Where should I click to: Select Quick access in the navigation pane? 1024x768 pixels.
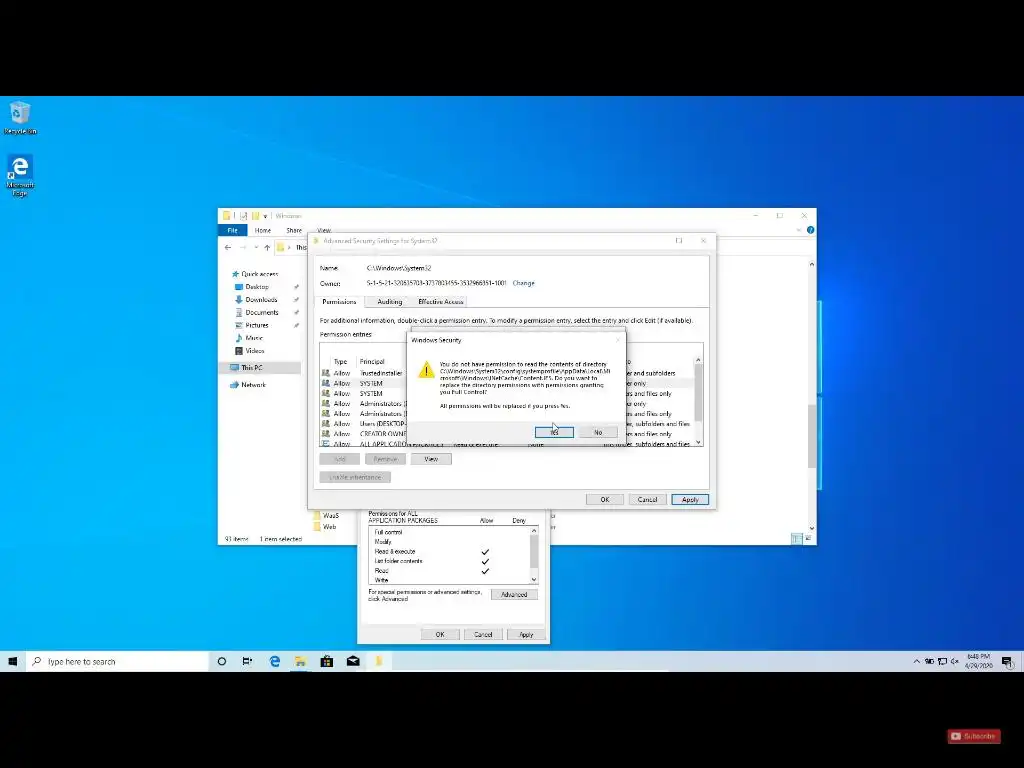(255, 274)
